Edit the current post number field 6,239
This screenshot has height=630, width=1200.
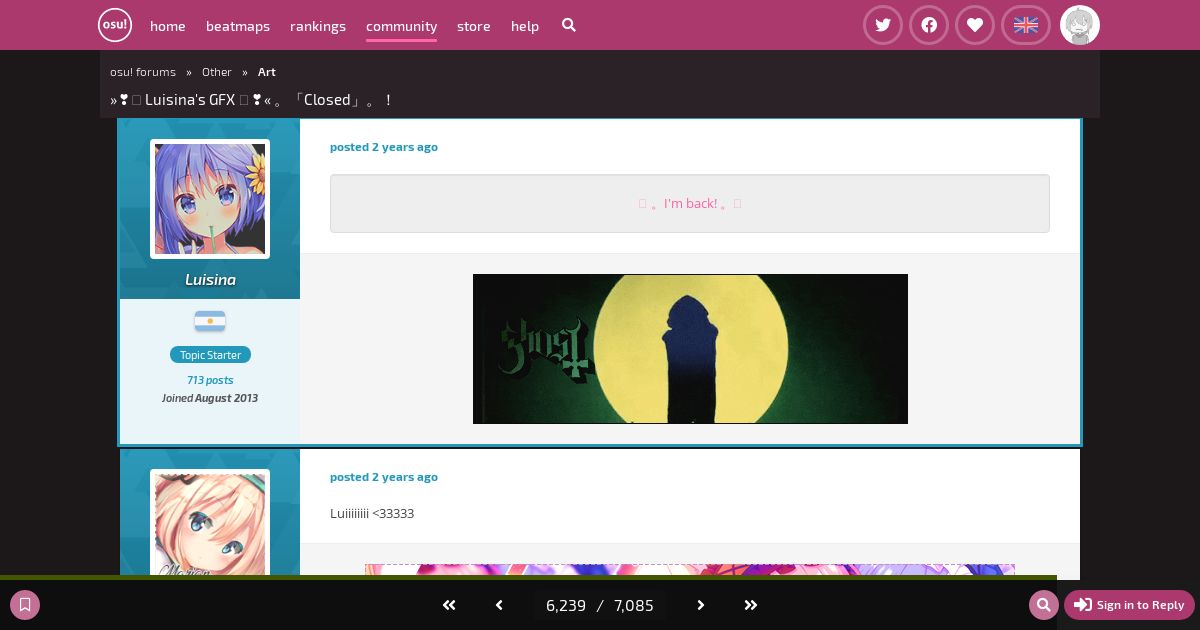[x=566, y=605]
